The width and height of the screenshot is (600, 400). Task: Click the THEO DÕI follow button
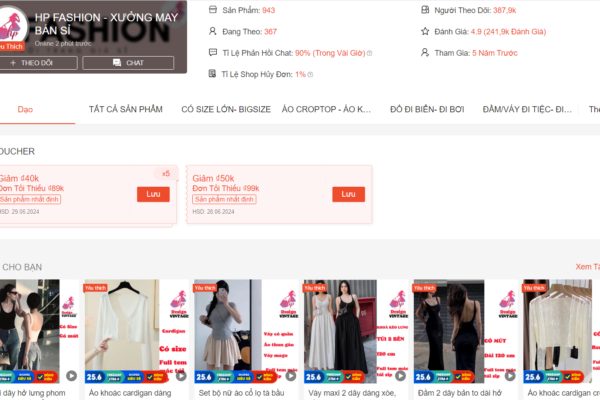click(x=36, y=63)
